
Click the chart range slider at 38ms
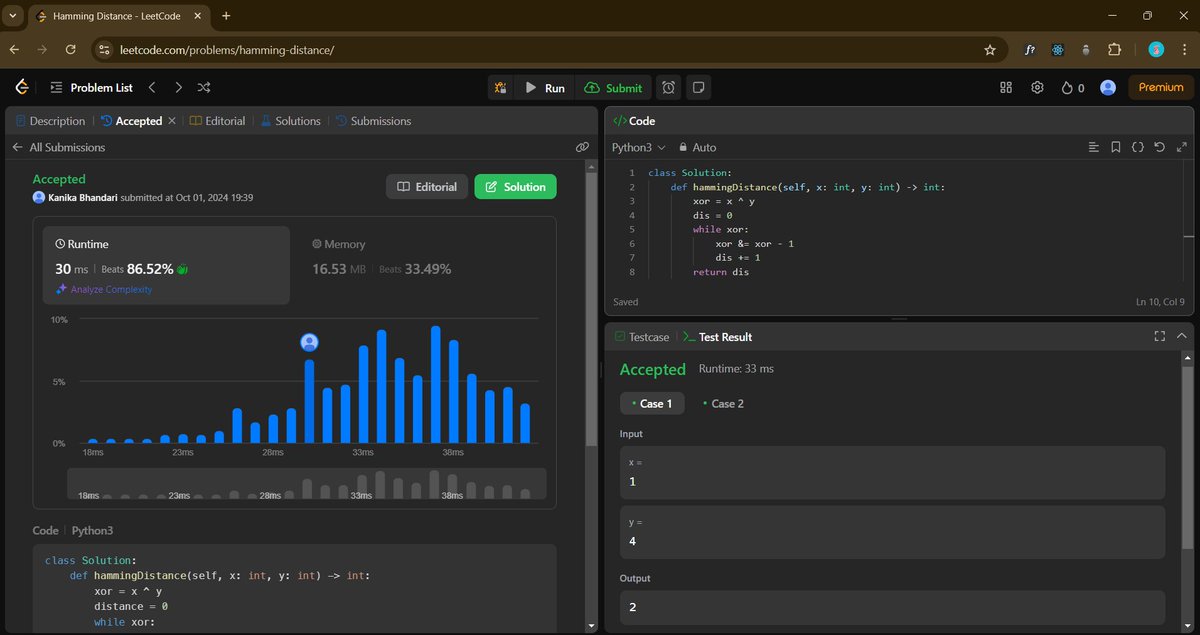tap(452, 496)
